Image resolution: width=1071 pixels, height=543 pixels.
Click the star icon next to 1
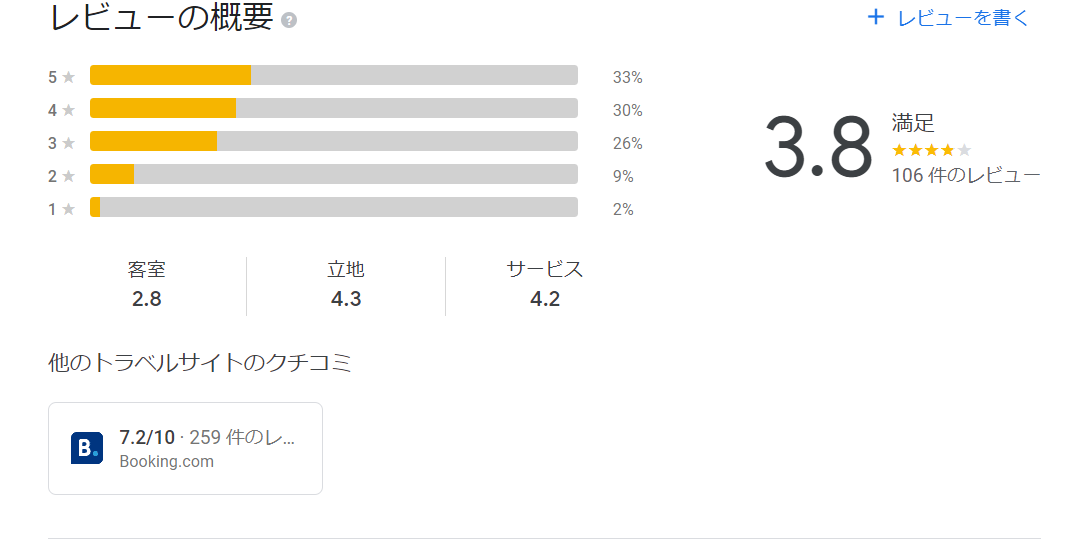(68, 209)
